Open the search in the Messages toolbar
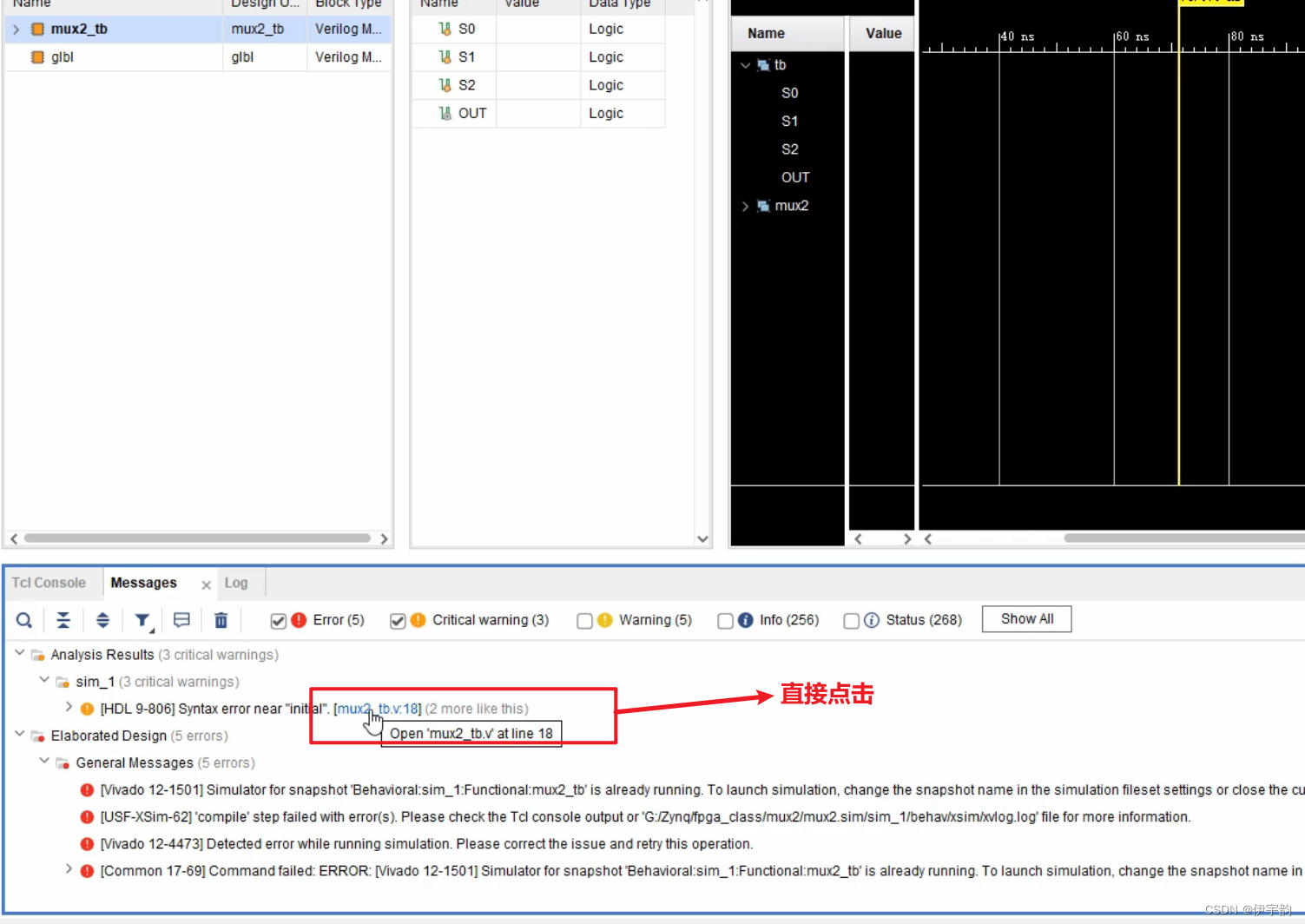1305x924 pixels. tap(23, 619)
